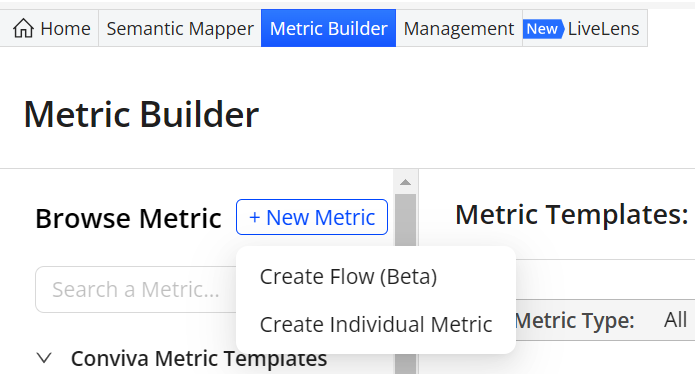Click the Browse Metric panel scrollbar thumb
Viewport: 695px width, 374px height.
pyautogui.click(x=405, y=284)
